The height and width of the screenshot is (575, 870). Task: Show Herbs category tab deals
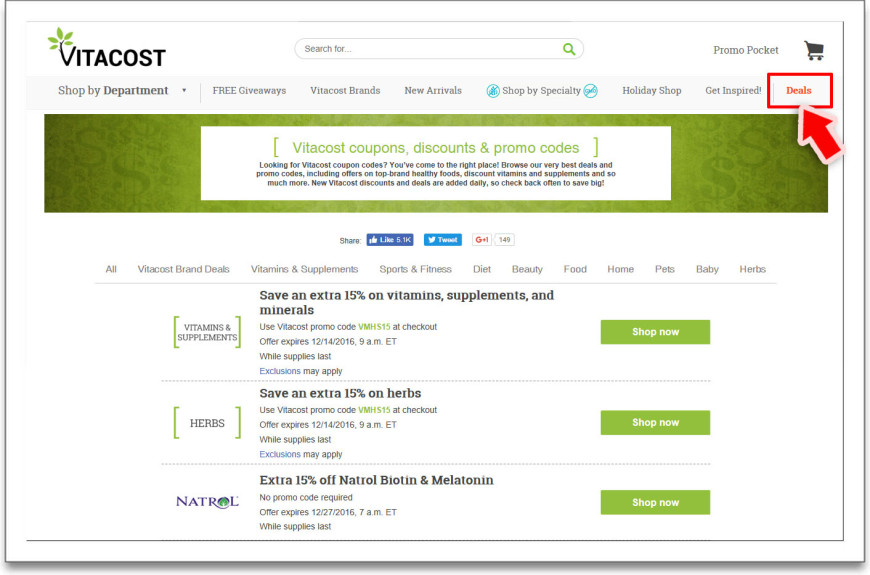(752, 269)
